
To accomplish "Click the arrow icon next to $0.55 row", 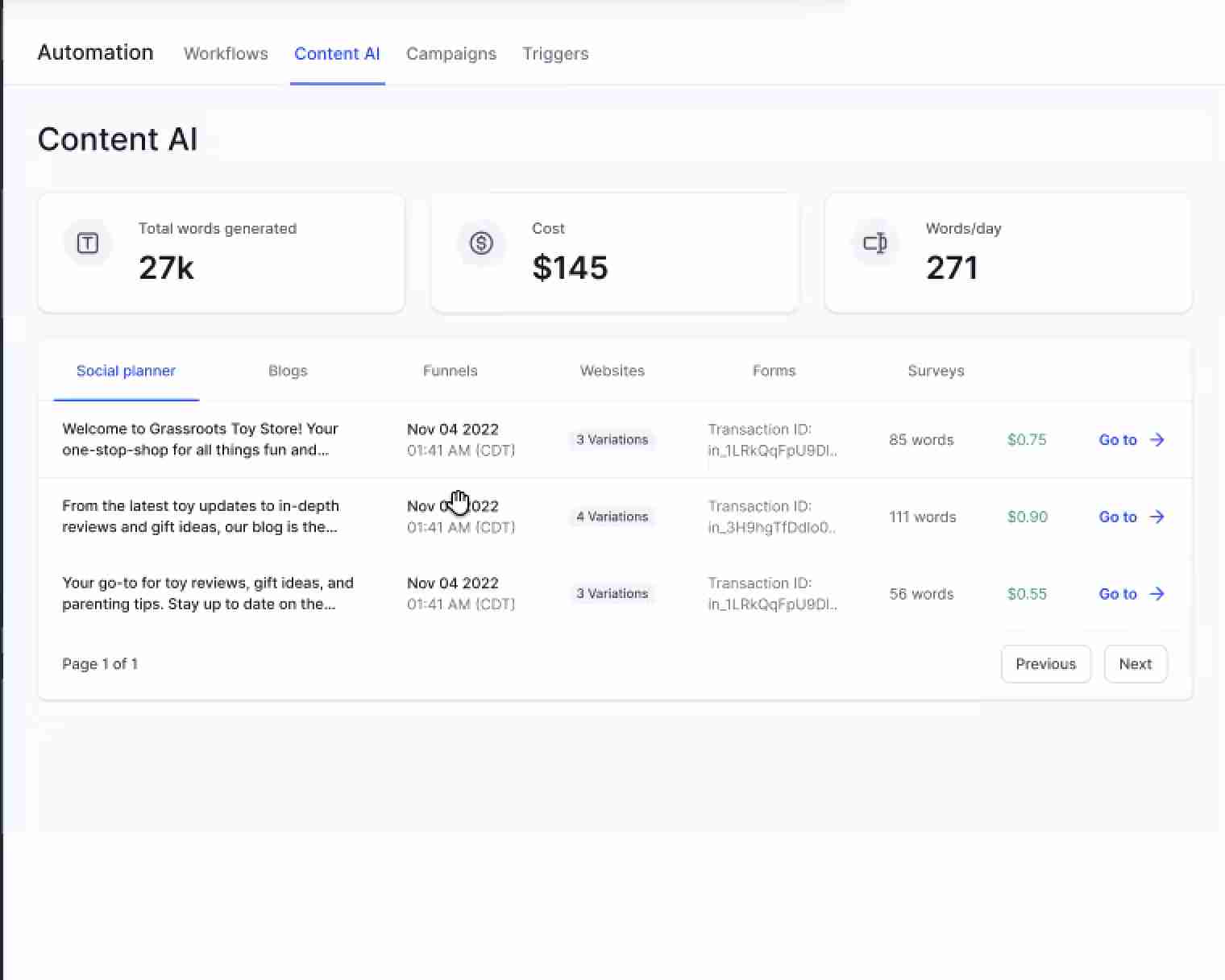I will coord(1156,594).
